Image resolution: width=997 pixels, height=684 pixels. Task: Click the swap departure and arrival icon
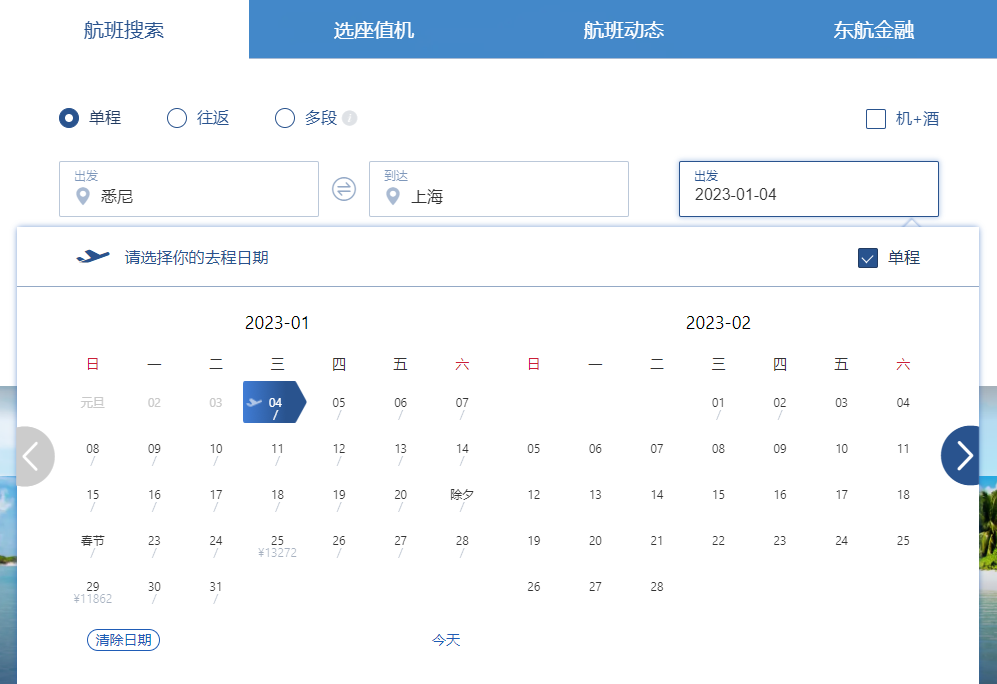tap(344, 189)
